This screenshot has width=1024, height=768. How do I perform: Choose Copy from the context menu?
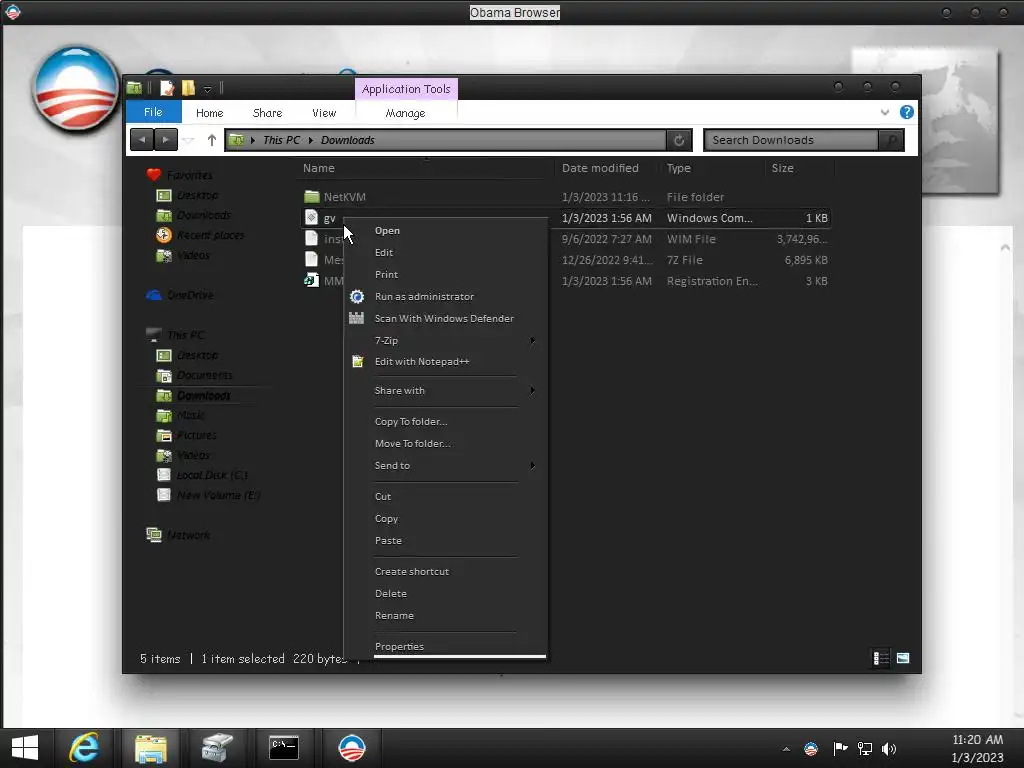(386, 519)
